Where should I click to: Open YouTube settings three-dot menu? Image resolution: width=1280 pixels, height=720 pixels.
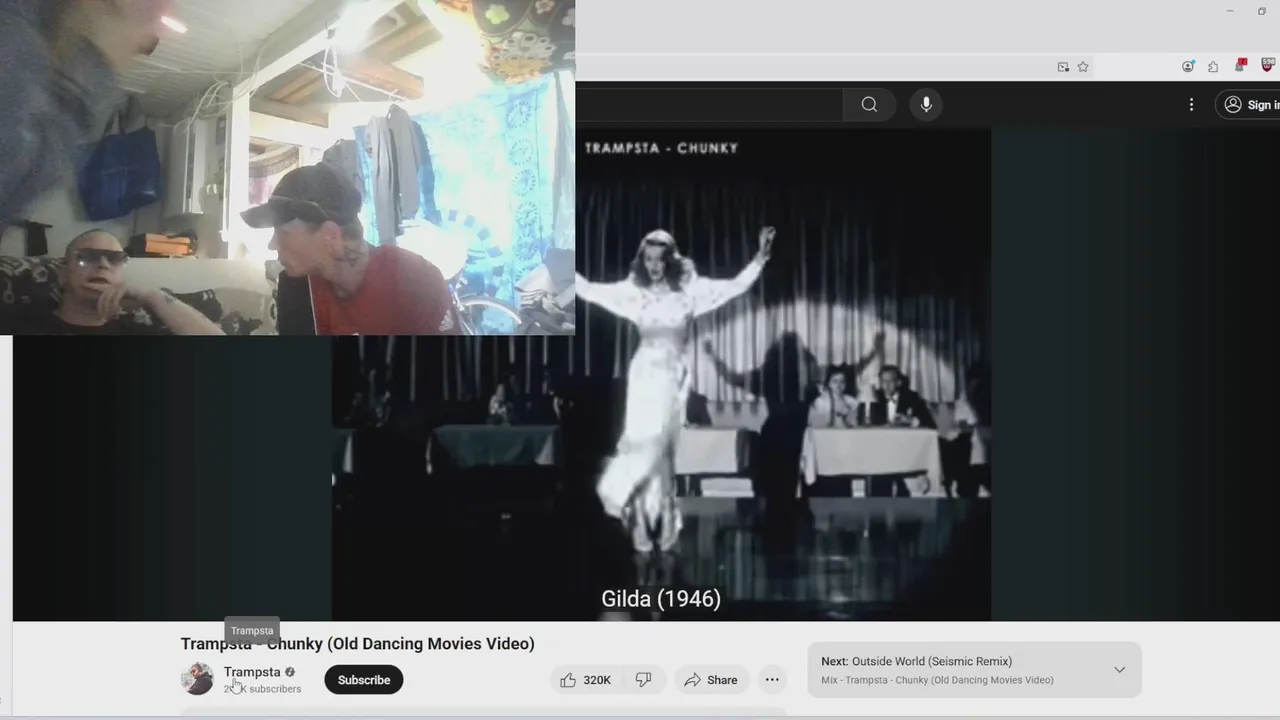coord(1191,105)
